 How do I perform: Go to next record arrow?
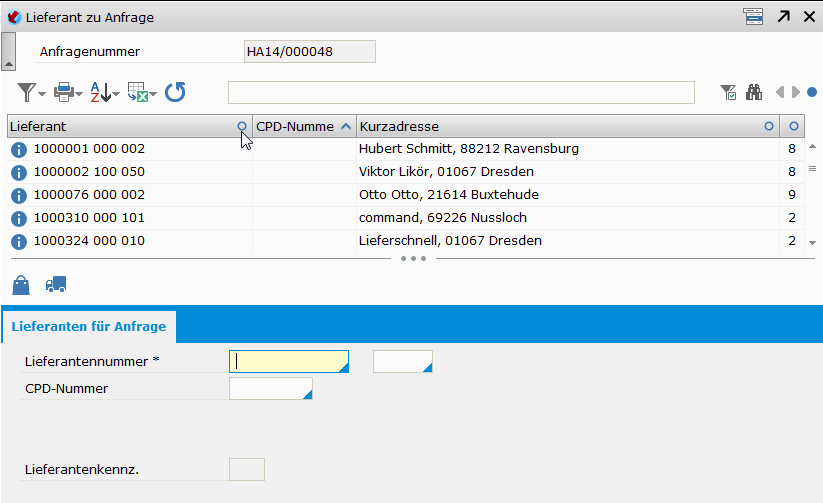[x=796, y=92]
